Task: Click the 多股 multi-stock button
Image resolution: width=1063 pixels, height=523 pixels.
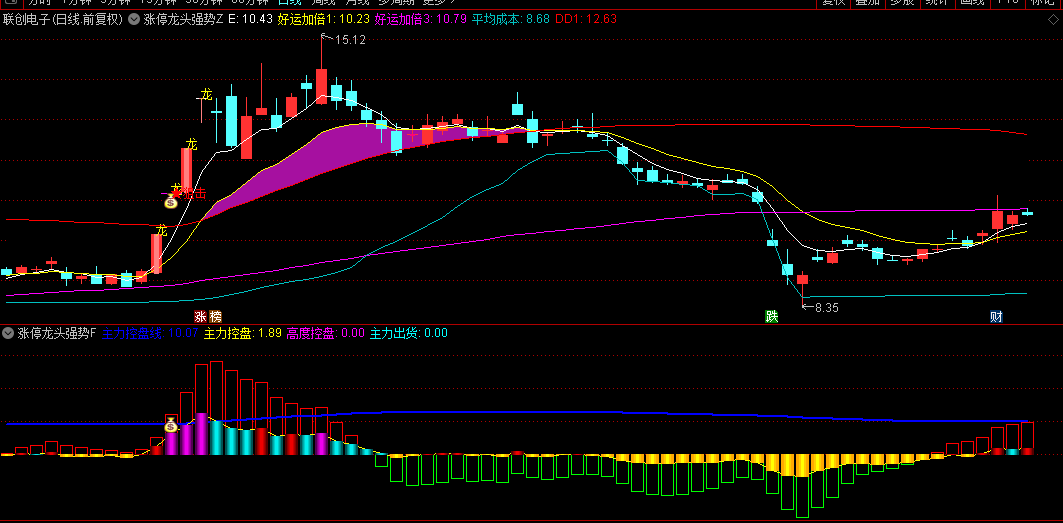Action: [903, 3]
